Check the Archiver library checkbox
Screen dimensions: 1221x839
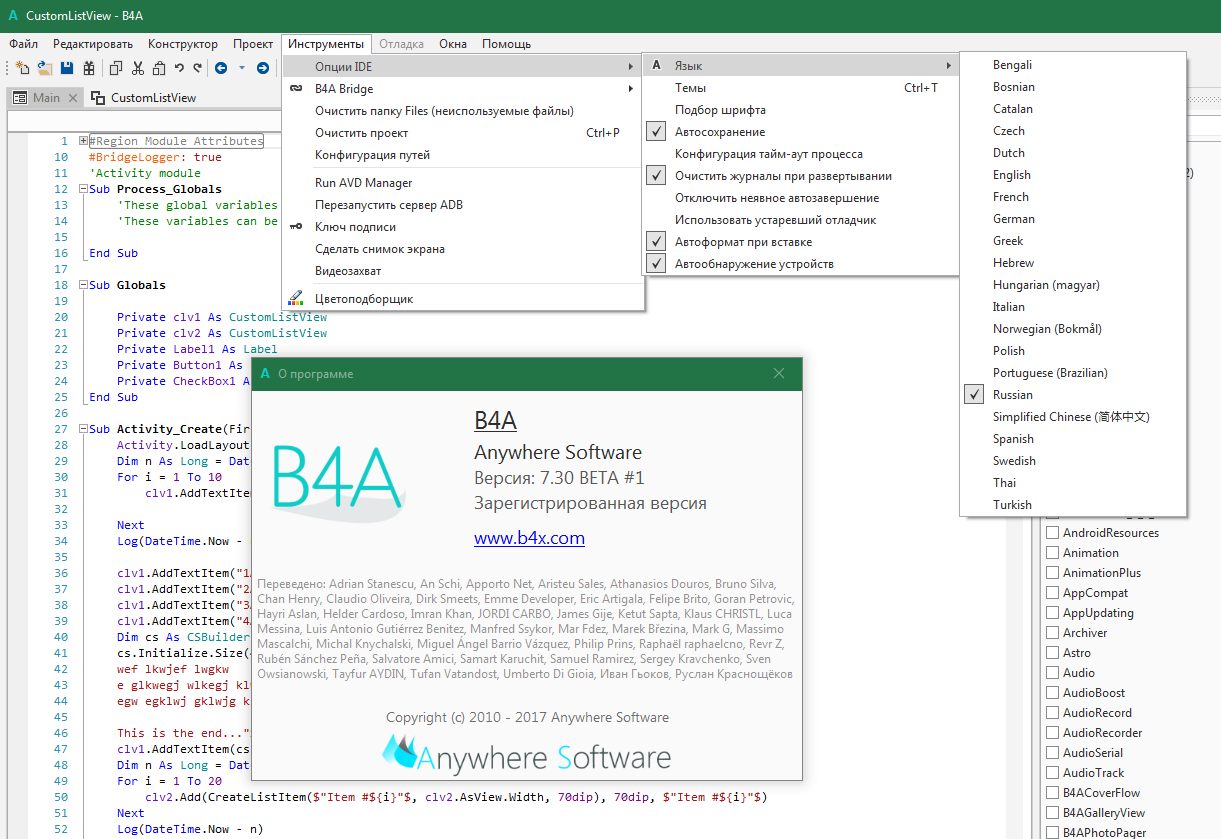tap(1052, 633)
